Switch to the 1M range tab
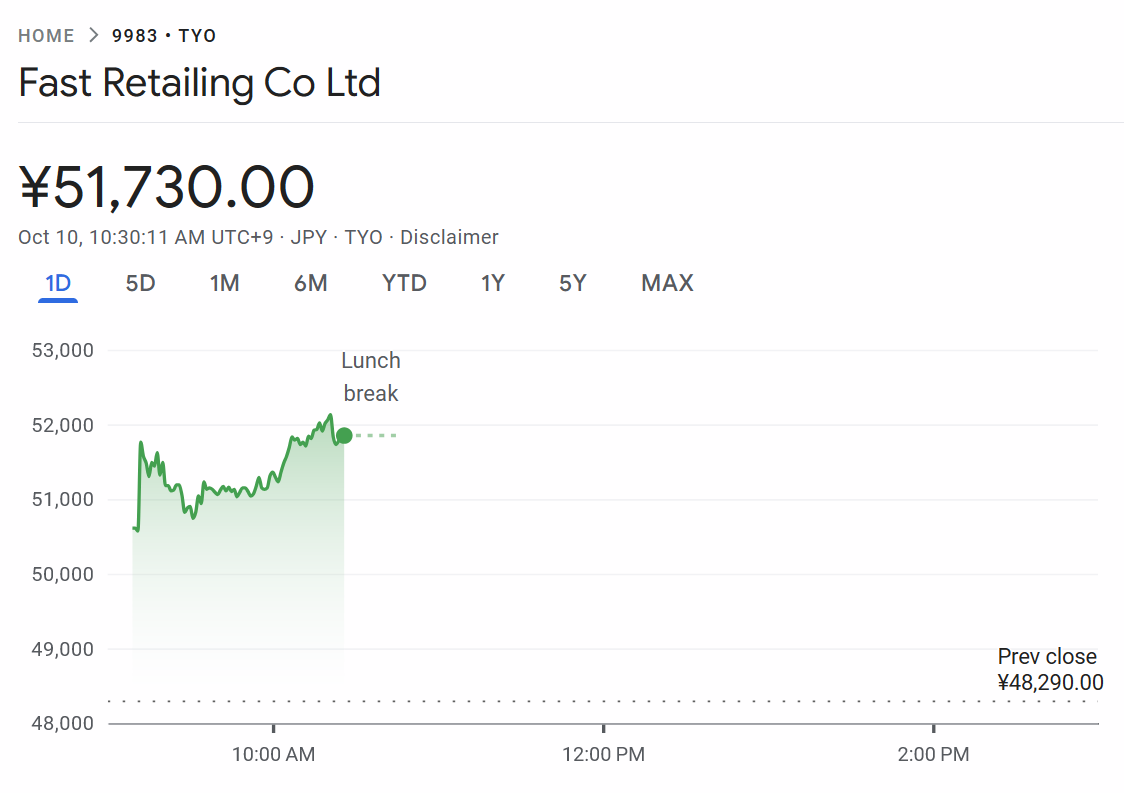 [x=224, y=283]
